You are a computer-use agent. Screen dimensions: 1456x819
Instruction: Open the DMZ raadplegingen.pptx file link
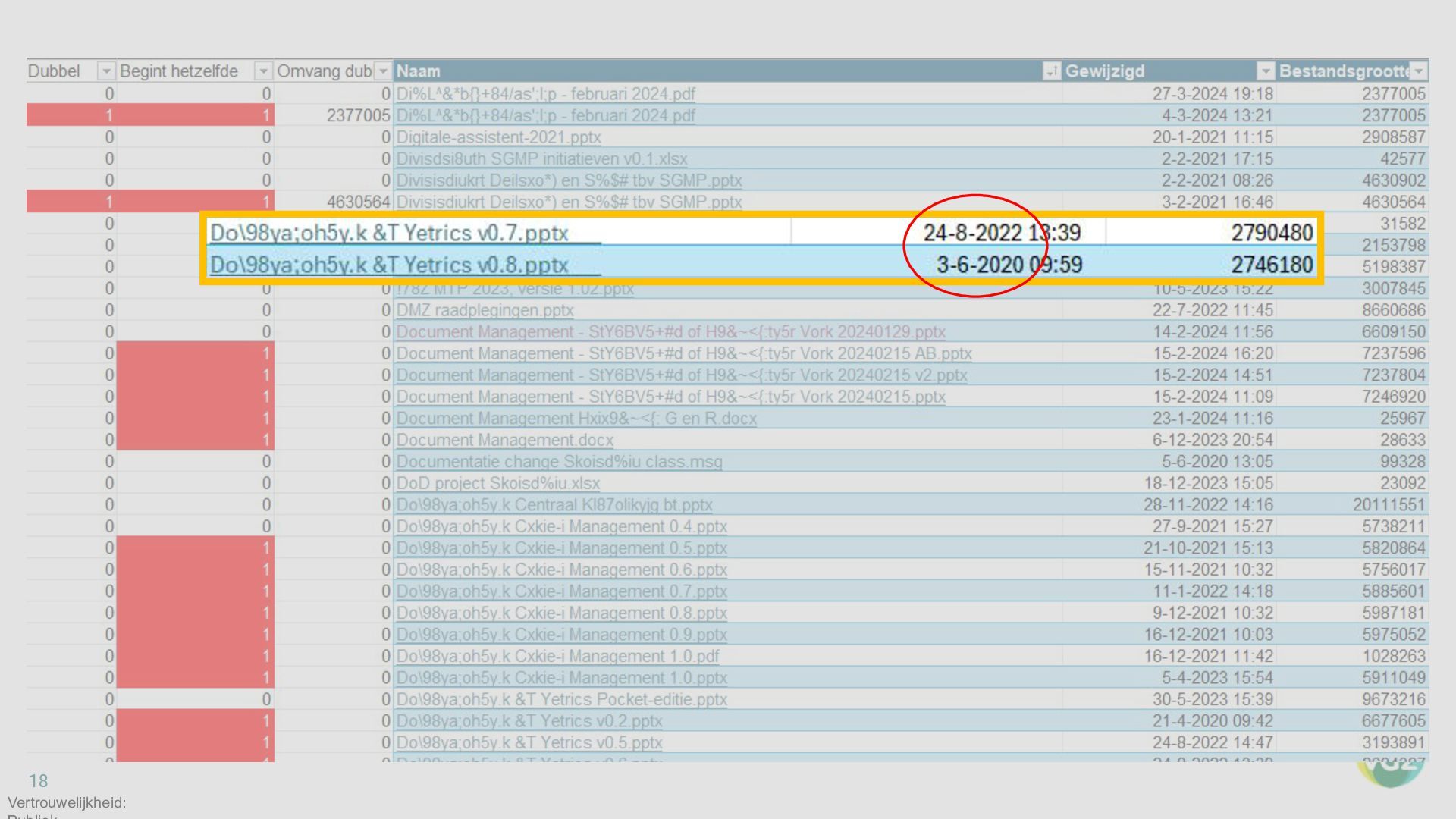(x=485, y=310)
